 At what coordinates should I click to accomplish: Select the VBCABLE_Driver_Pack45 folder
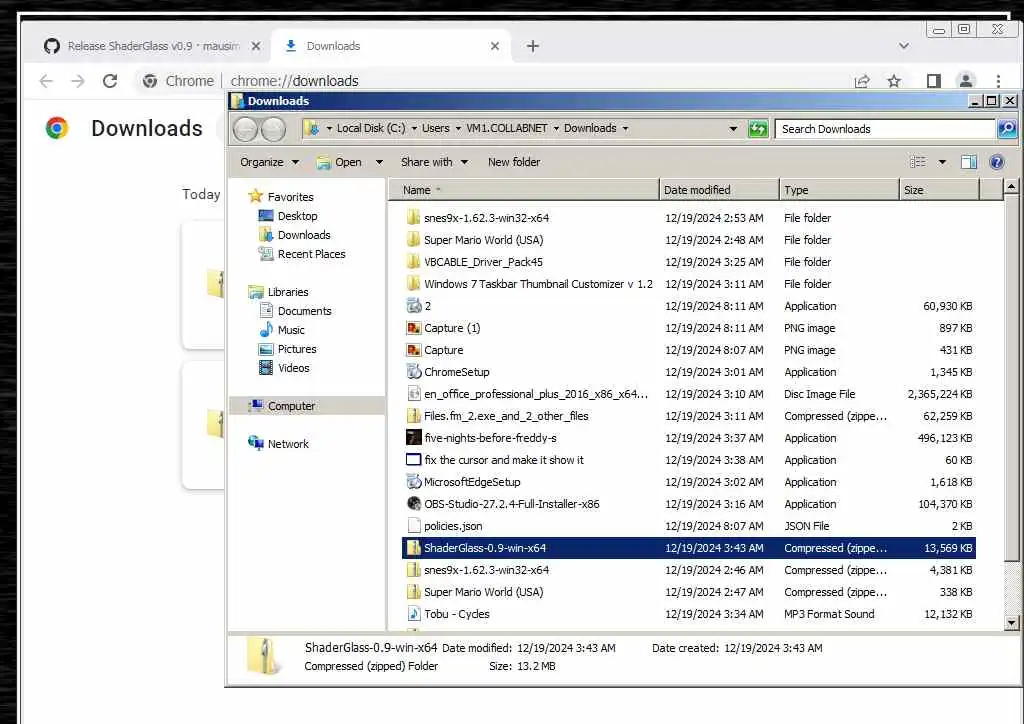pyautogui.click(x=689, y=262)
